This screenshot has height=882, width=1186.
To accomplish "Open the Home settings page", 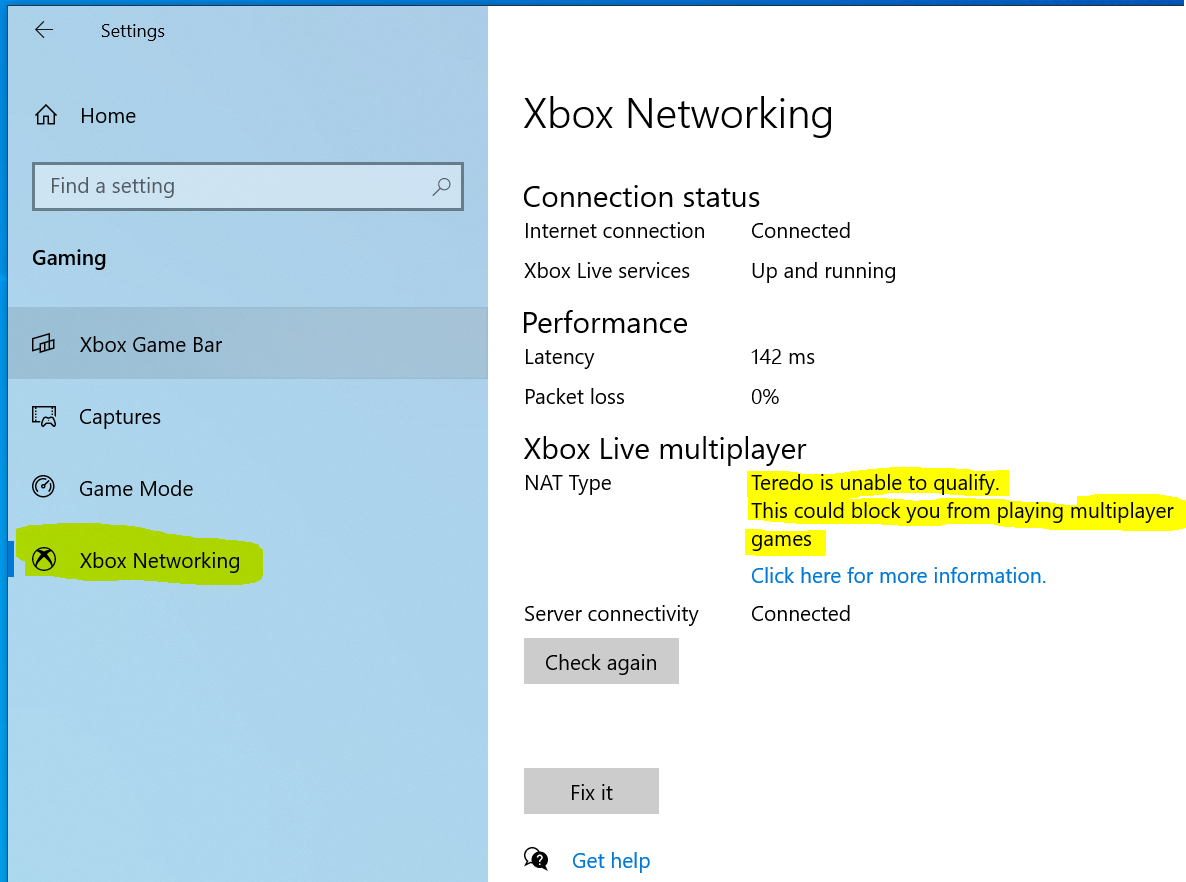I will (x=107, y=116).
